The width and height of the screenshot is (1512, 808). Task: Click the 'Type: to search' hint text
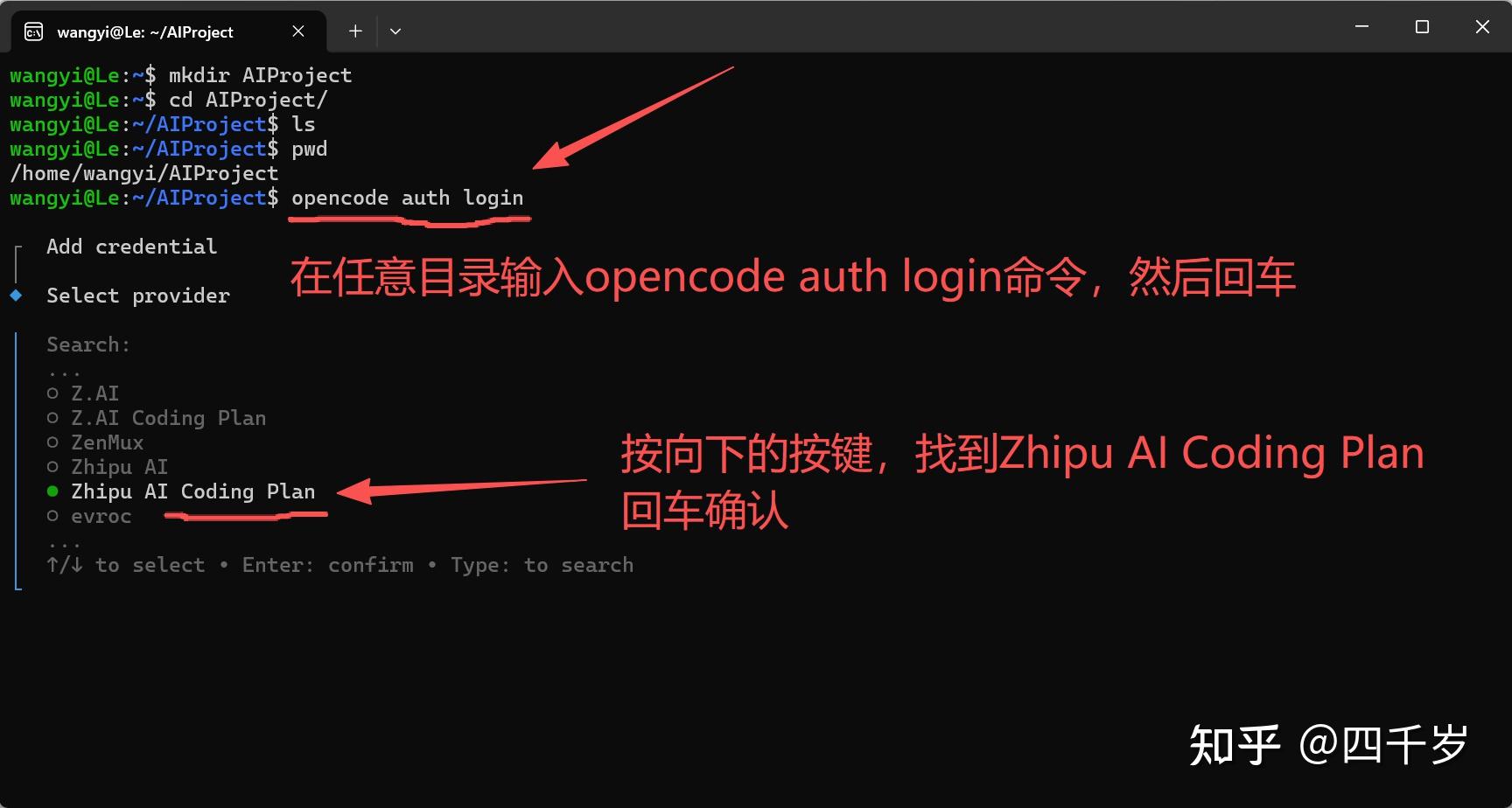[x=542, y=565]
